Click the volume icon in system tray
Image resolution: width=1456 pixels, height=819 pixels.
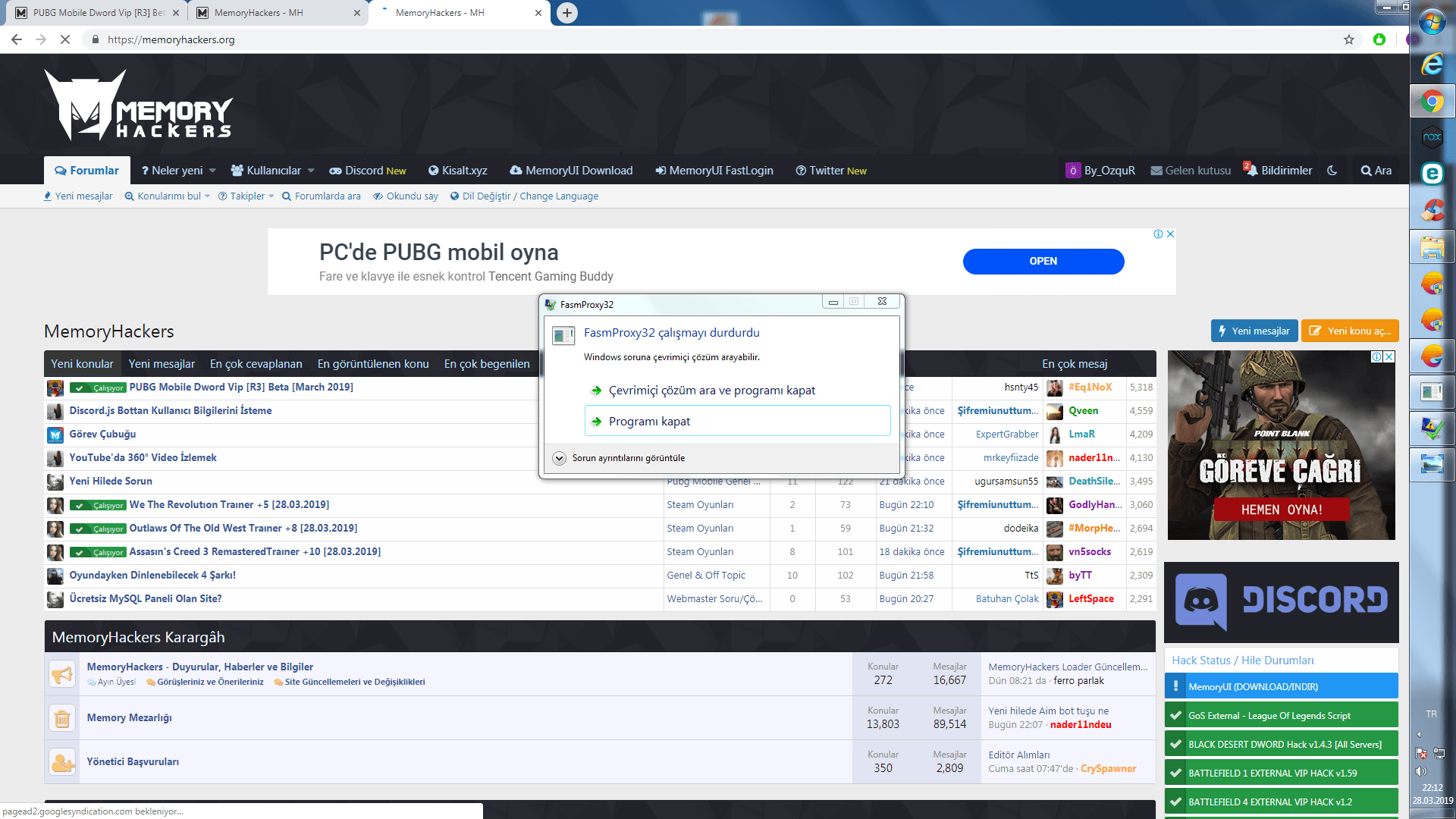click(x=1420, y=771)
